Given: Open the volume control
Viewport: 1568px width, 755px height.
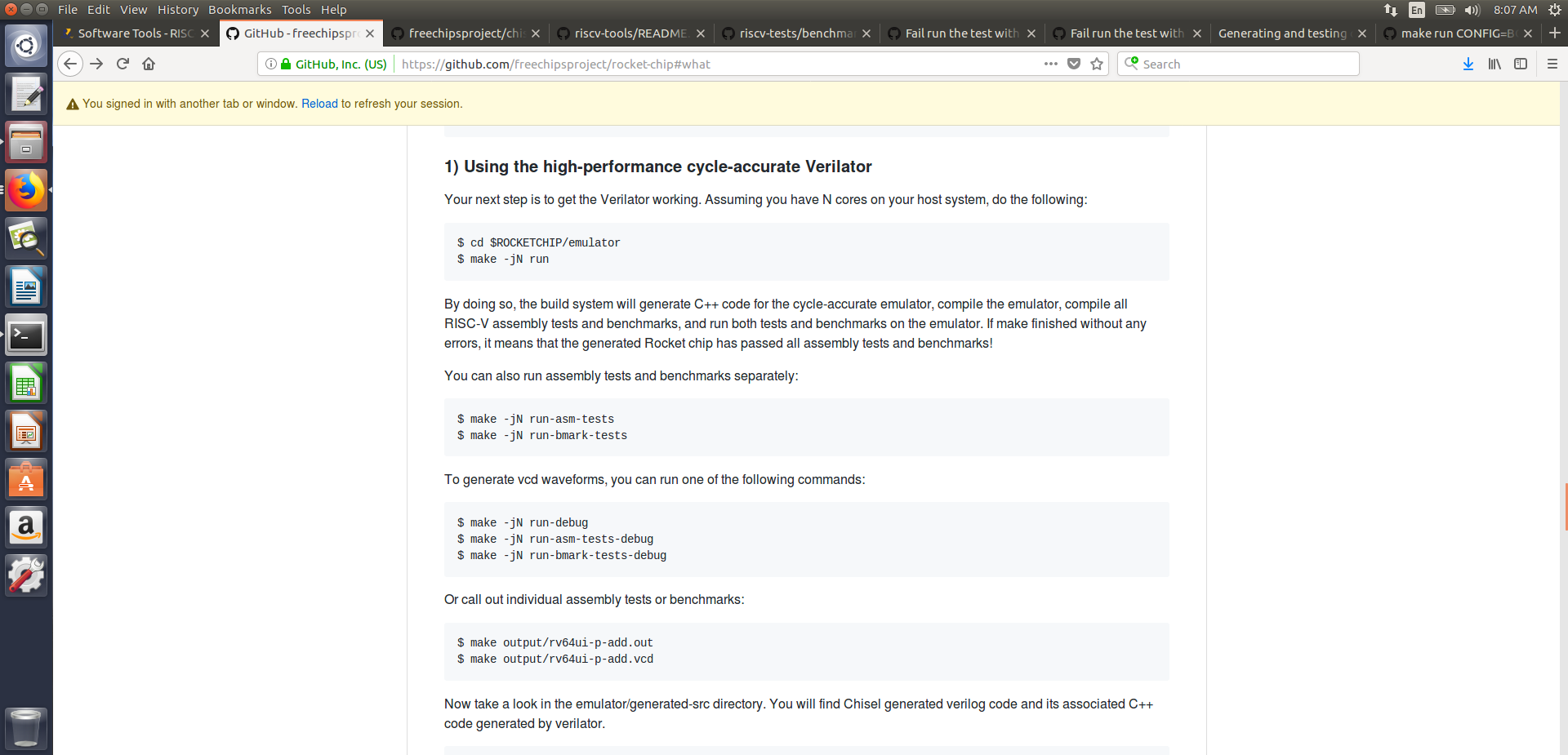Looking at the screenshot, I should 1472,10.
